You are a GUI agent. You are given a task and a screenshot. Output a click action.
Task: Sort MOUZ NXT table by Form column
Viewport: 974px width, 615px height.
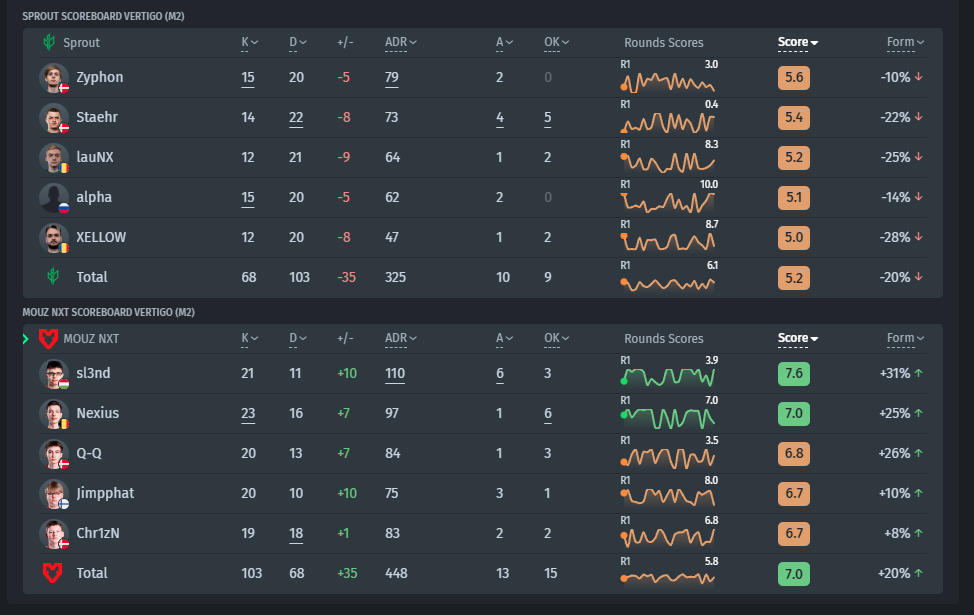point(905,339)
